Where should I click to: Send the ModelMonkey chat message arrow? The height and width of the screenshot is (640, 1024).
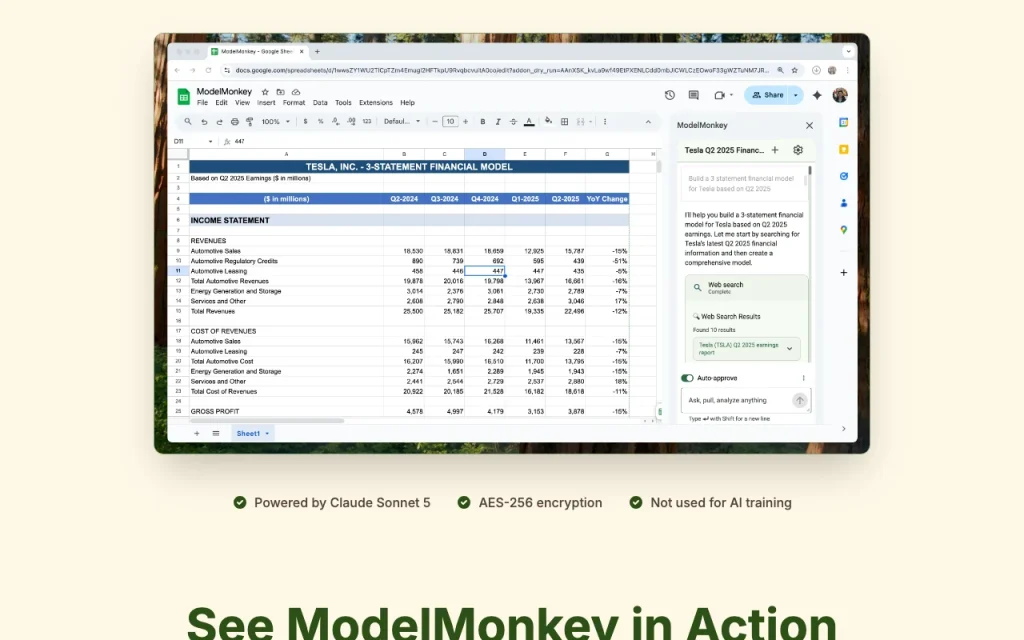(799, 400)
